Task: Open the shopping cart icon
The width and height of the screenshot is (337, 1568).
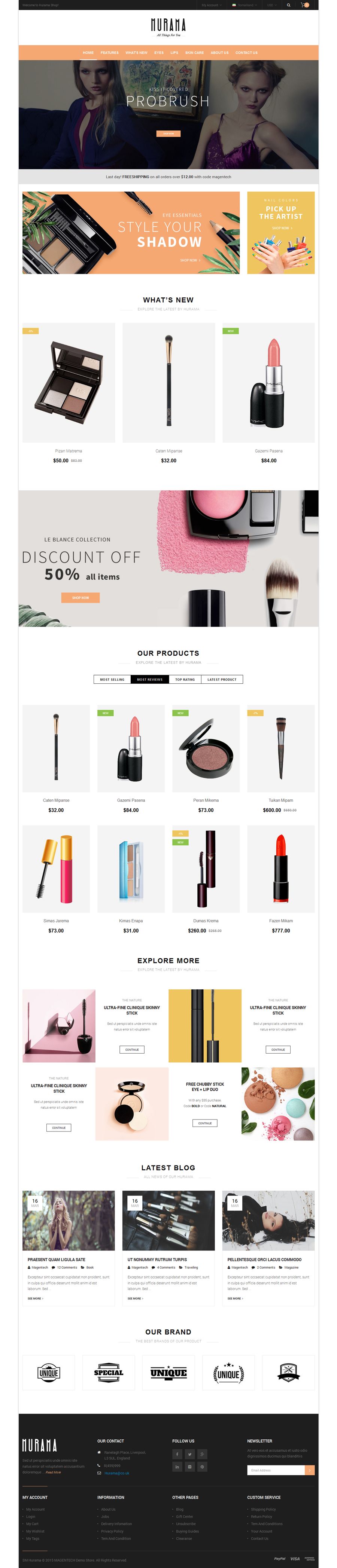Action: (x=305, y=5)
